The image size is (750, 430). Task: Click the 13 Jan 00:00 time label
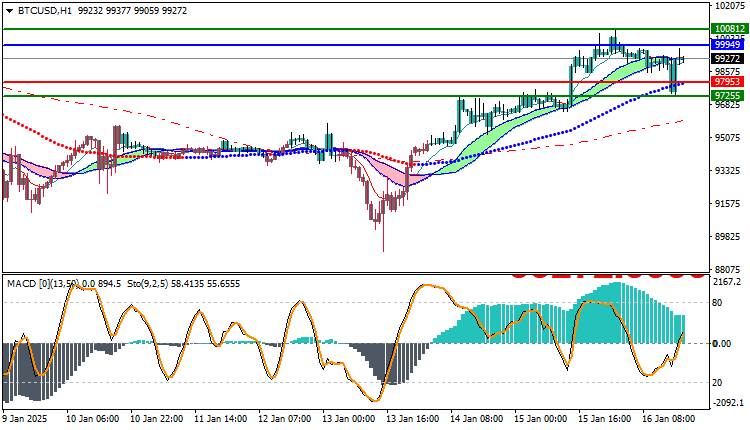coord(349,419)
